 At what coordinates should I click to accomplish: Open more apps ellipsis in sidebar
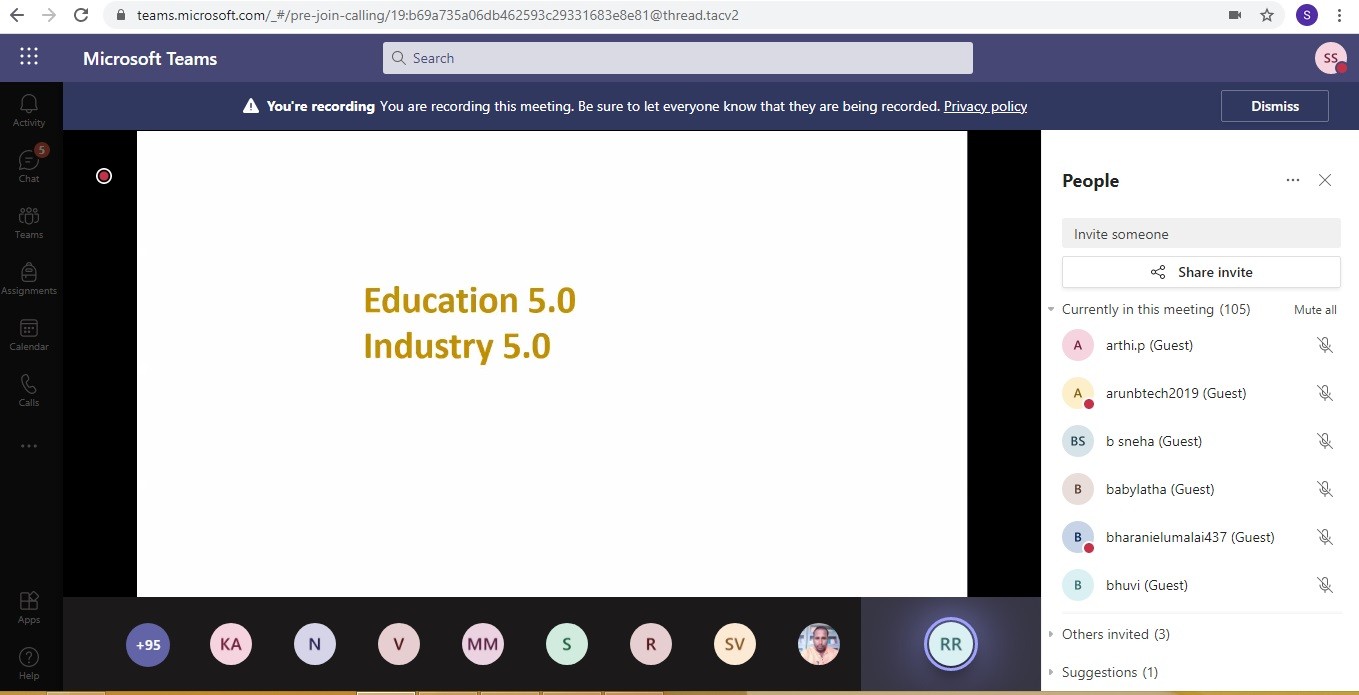(29, 446)
